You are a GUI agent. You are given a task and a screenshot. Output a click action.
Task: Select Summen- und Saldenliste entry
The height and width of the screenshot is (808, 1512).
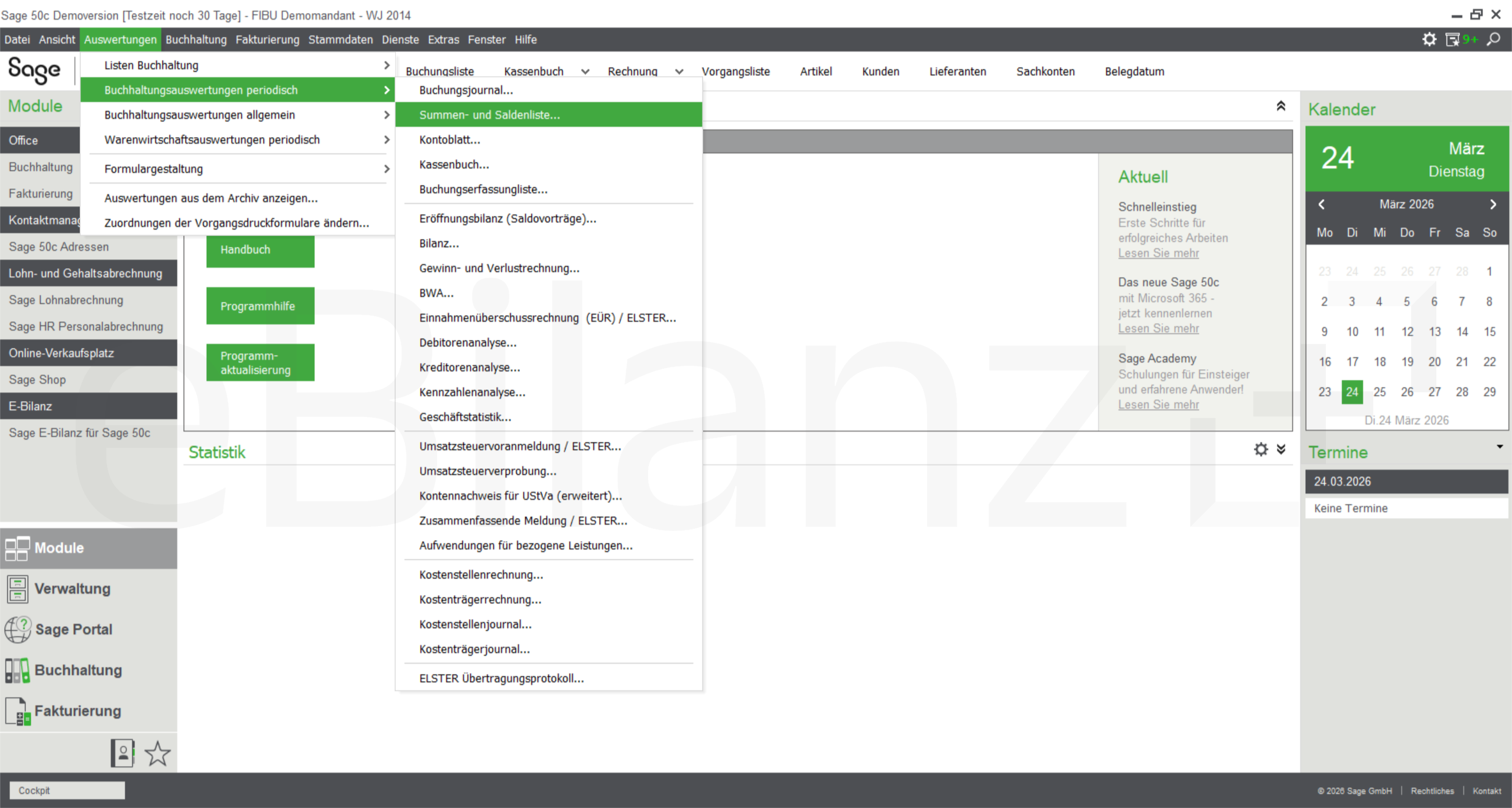pyautogui.click(x=548, y=115)
